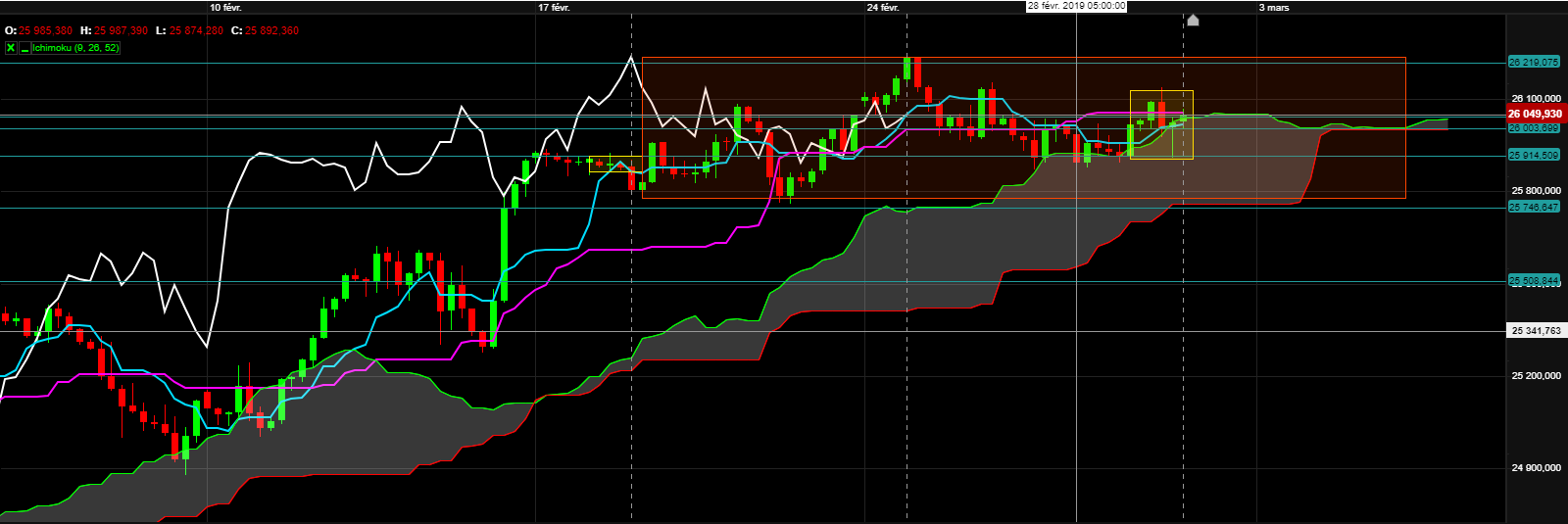Screen dimensions: 1568x524
Task: Select the 25 508,844 horizontal line label
Action: [x=1534, y=281]
